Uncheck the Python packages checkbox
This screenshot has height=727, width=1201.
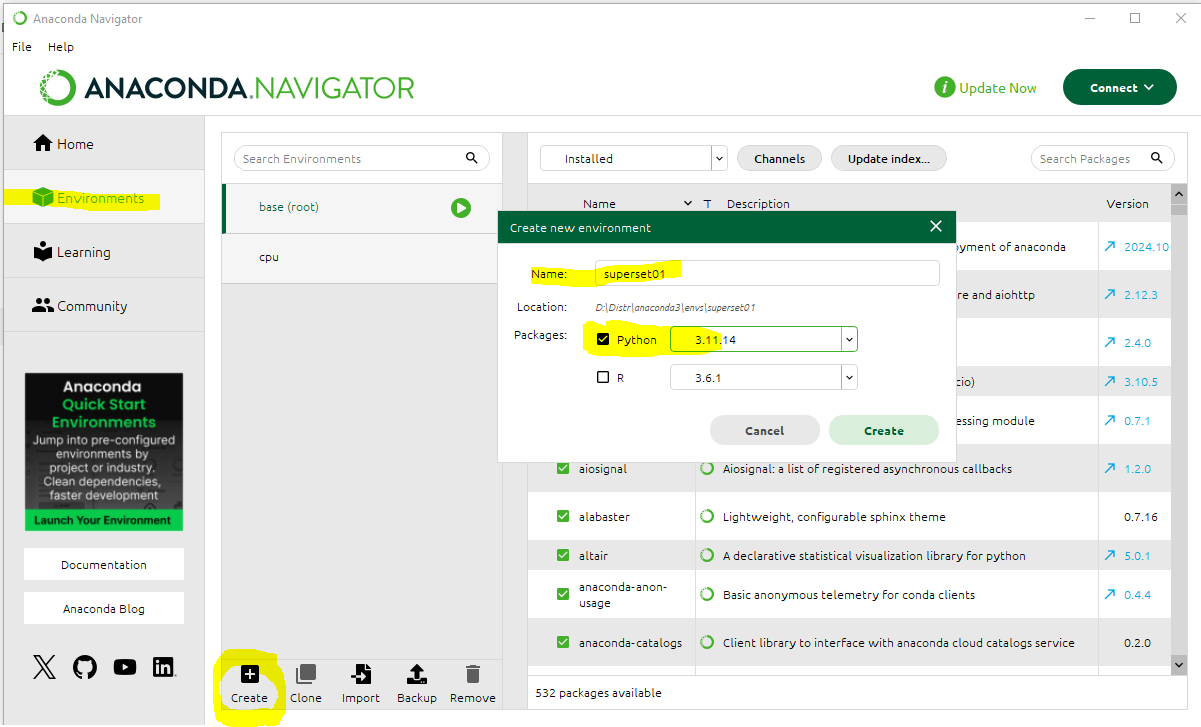click(x=602, y=340)
